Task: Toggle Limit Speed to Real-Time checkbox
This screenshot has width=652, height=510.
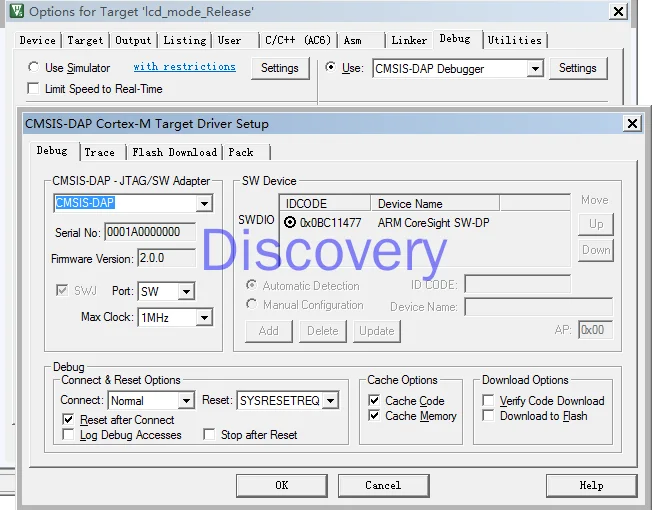Action: click(33, 88)
